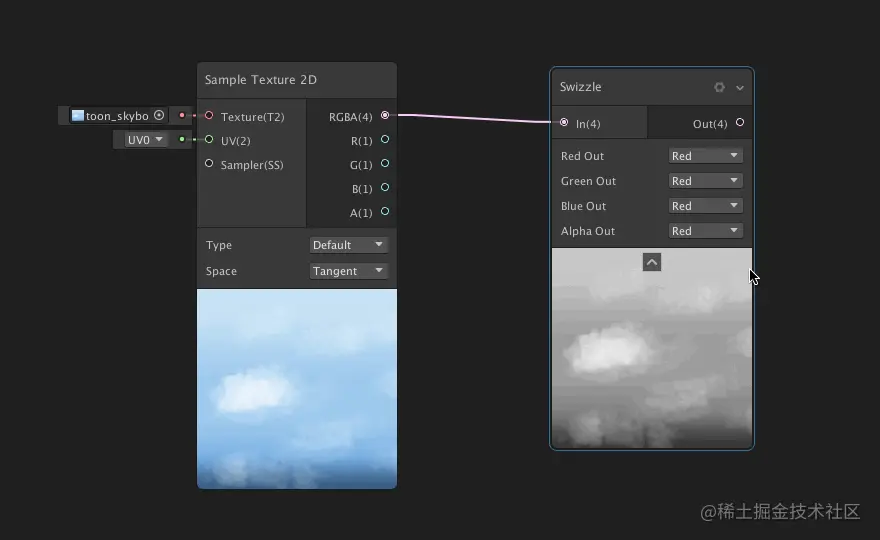880x540 pixels.
Task: Open the Green Out channel dropdown
Action: pyautogui.click(x=705, y=181)
